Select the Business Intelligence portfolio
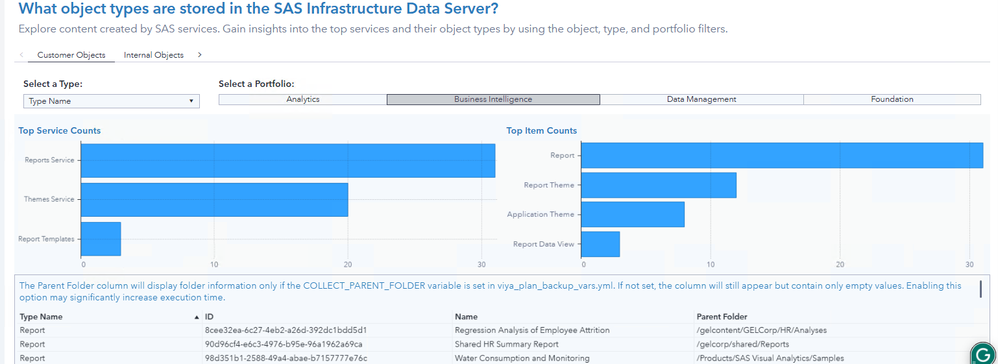This screenshot has height=364, width=998. click(x=493, y=99)
